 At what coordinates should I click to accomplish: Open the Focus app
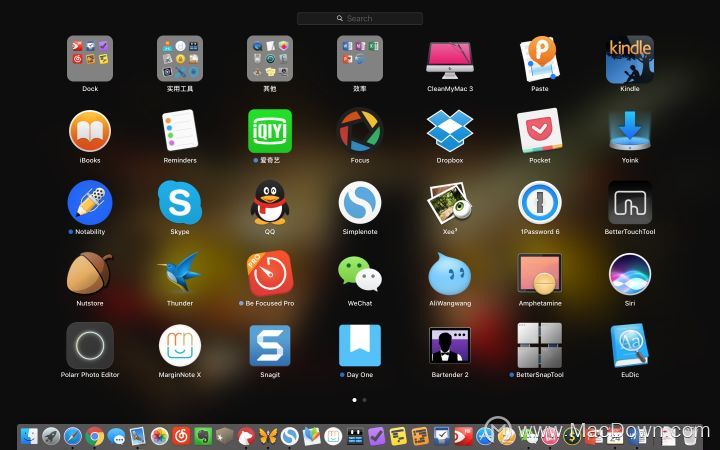pos(360,130)
